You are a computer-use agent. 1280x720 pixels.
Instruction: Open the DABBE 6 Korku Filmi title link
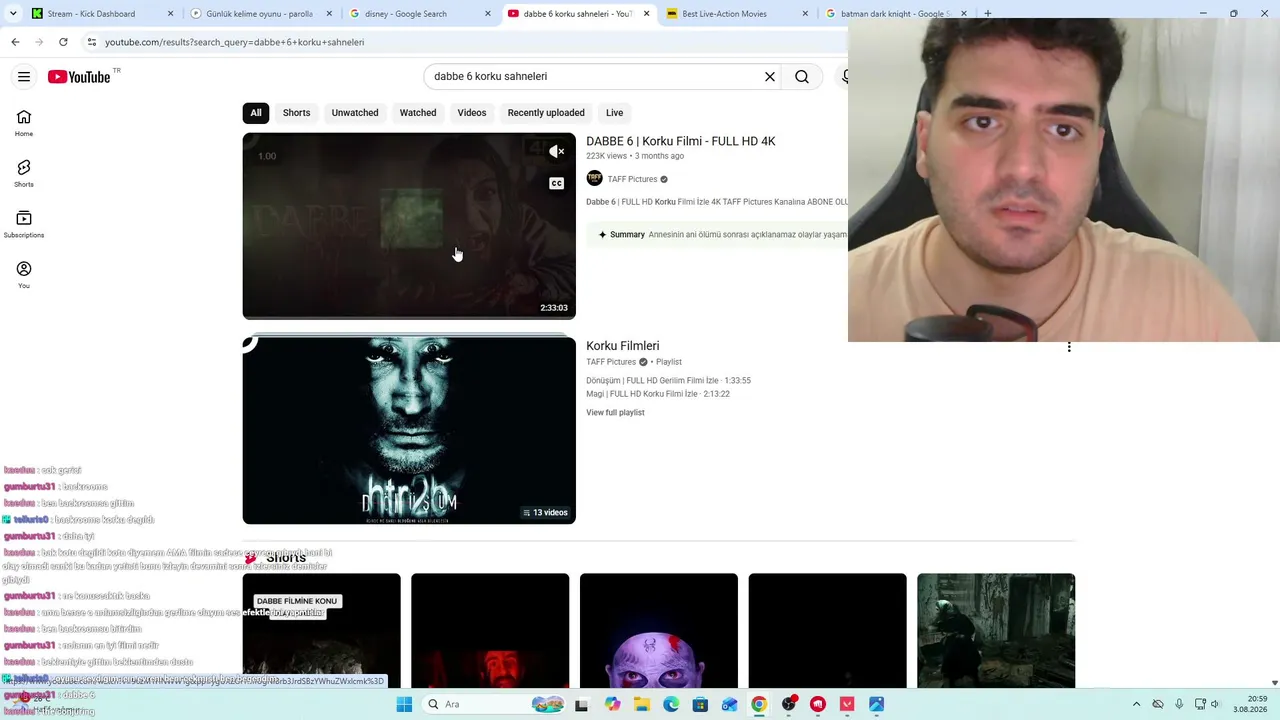click(681, 141)
